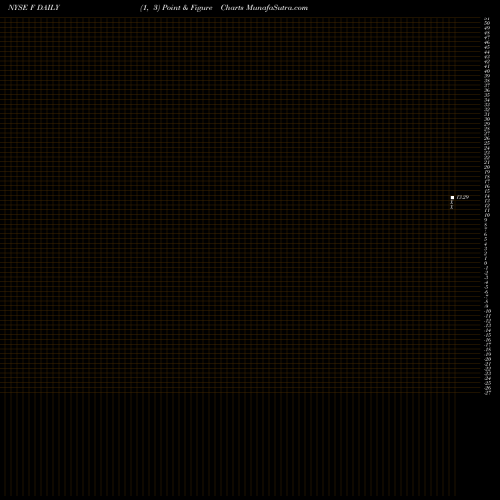Click the 'NYSE F DAILY' chart title

(34, 8)
